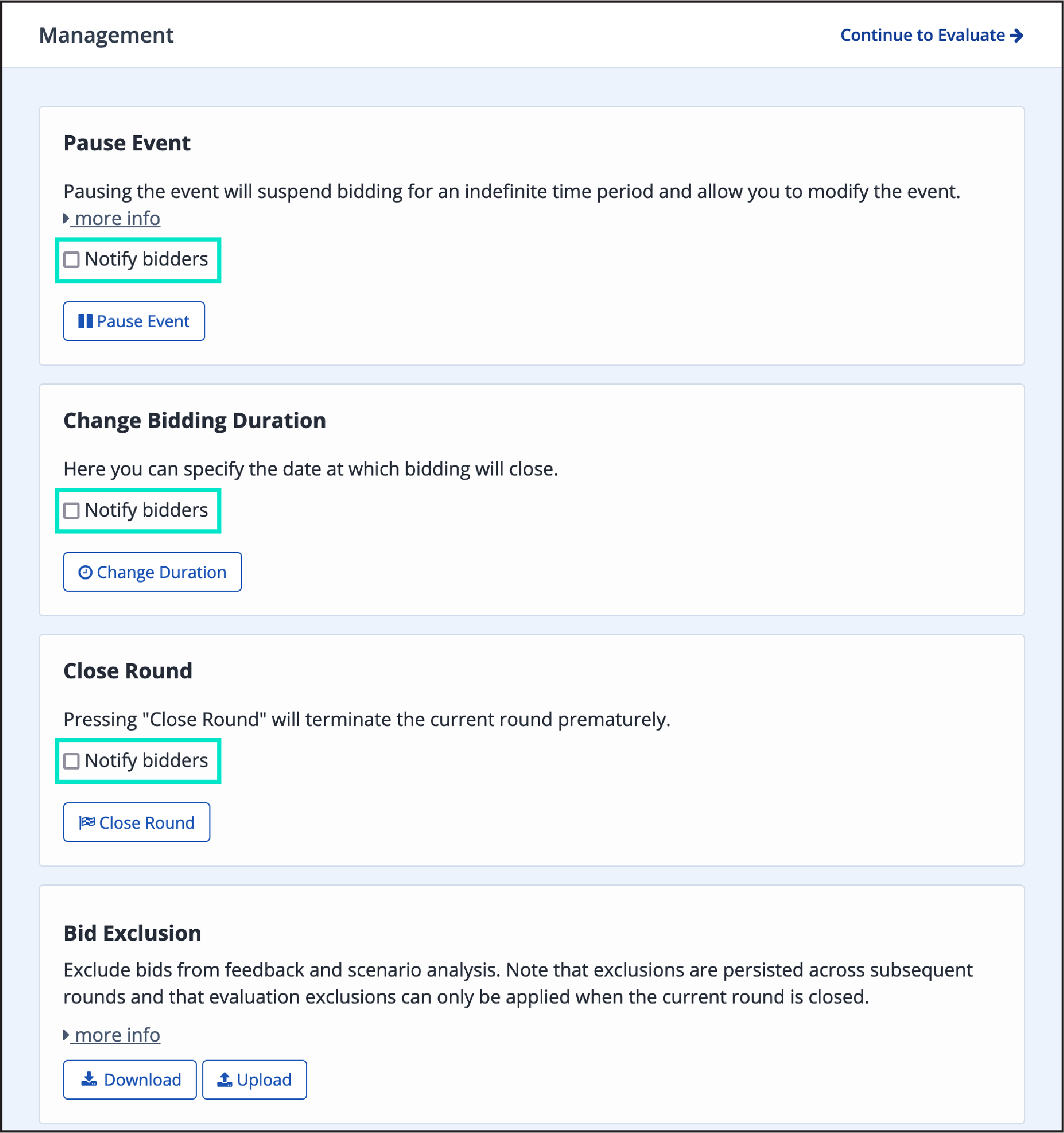1064x1133 pixels.
Task: Click the Upload button for bid exclusions
Action: (x=254, y=1079)
